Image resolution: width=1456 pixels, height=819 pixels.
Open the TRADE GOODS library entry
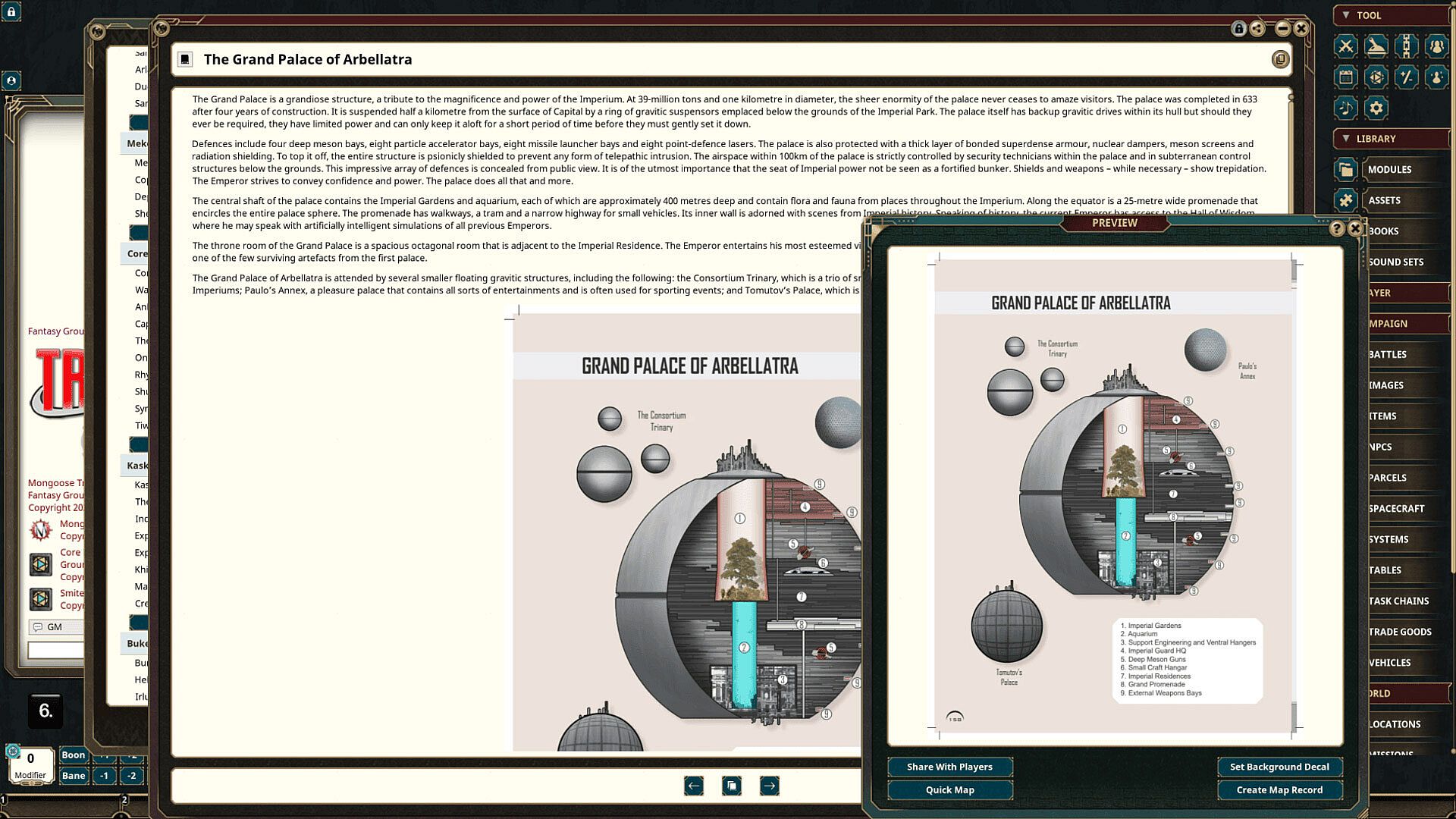click(1400, 632)
